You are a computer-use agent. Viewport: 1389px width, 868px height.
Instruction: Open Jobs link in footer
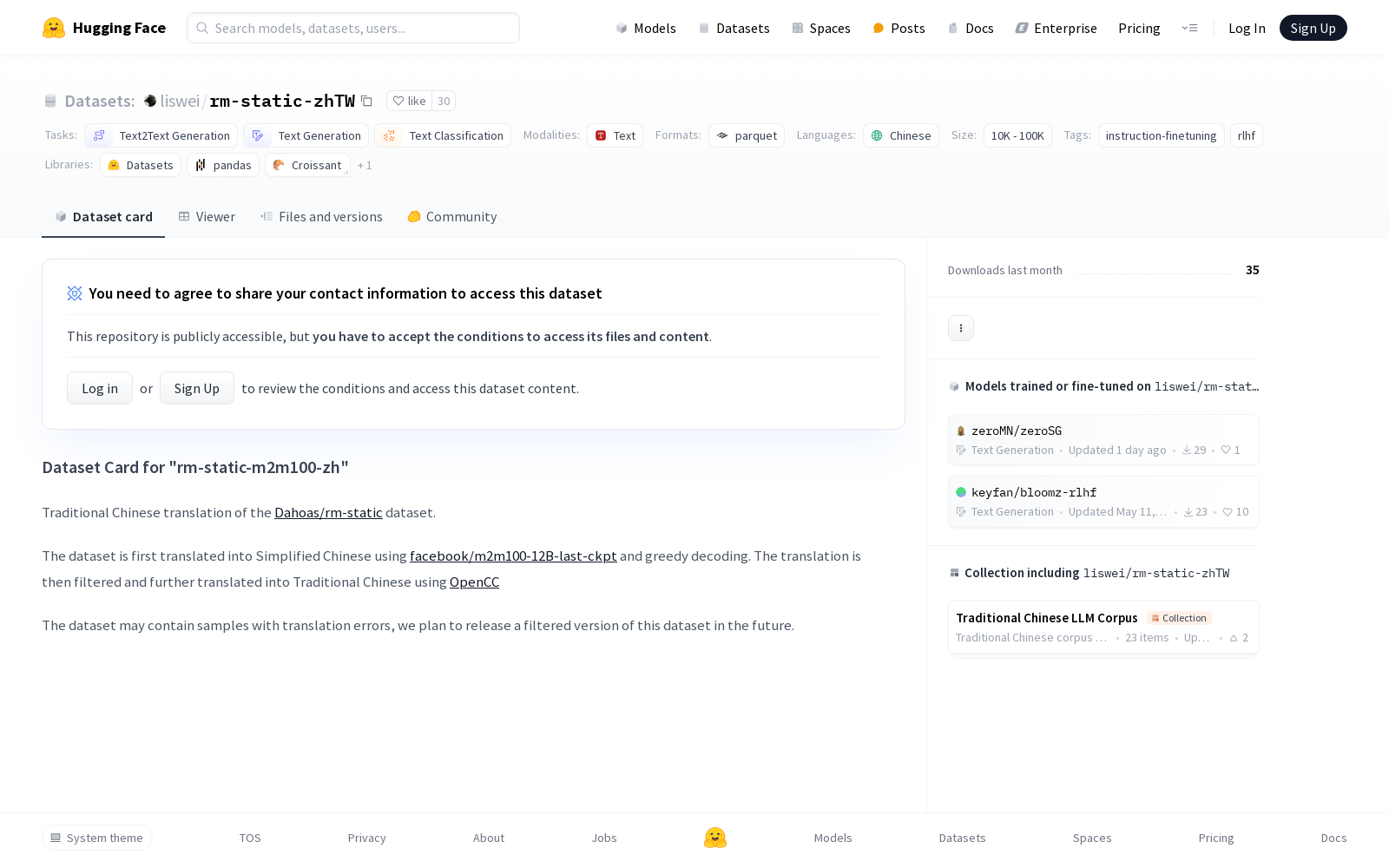(x=604, y=838)
